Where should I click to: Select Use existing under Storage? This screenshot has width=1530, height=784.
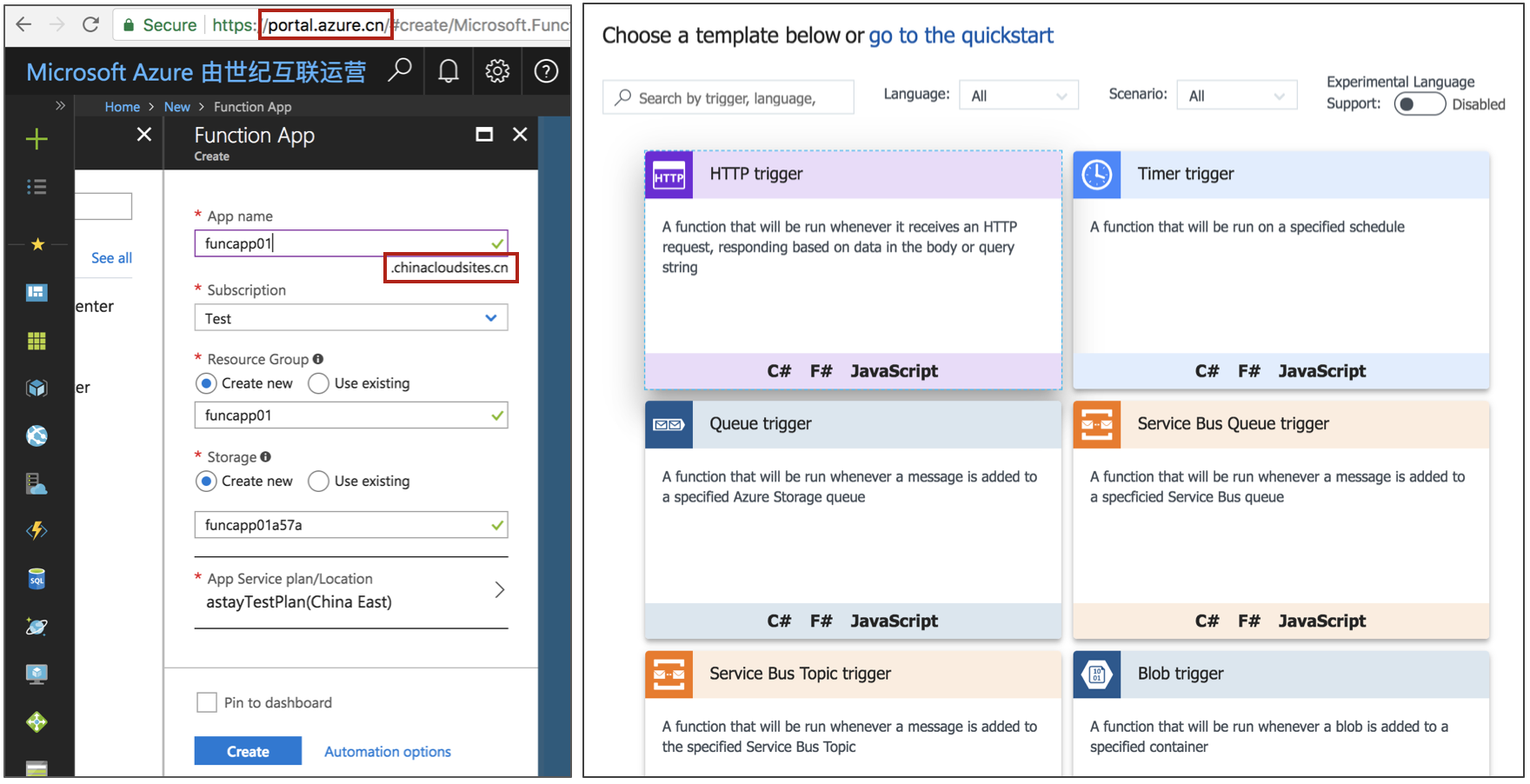pyautogui.click(x=319, y=482)
